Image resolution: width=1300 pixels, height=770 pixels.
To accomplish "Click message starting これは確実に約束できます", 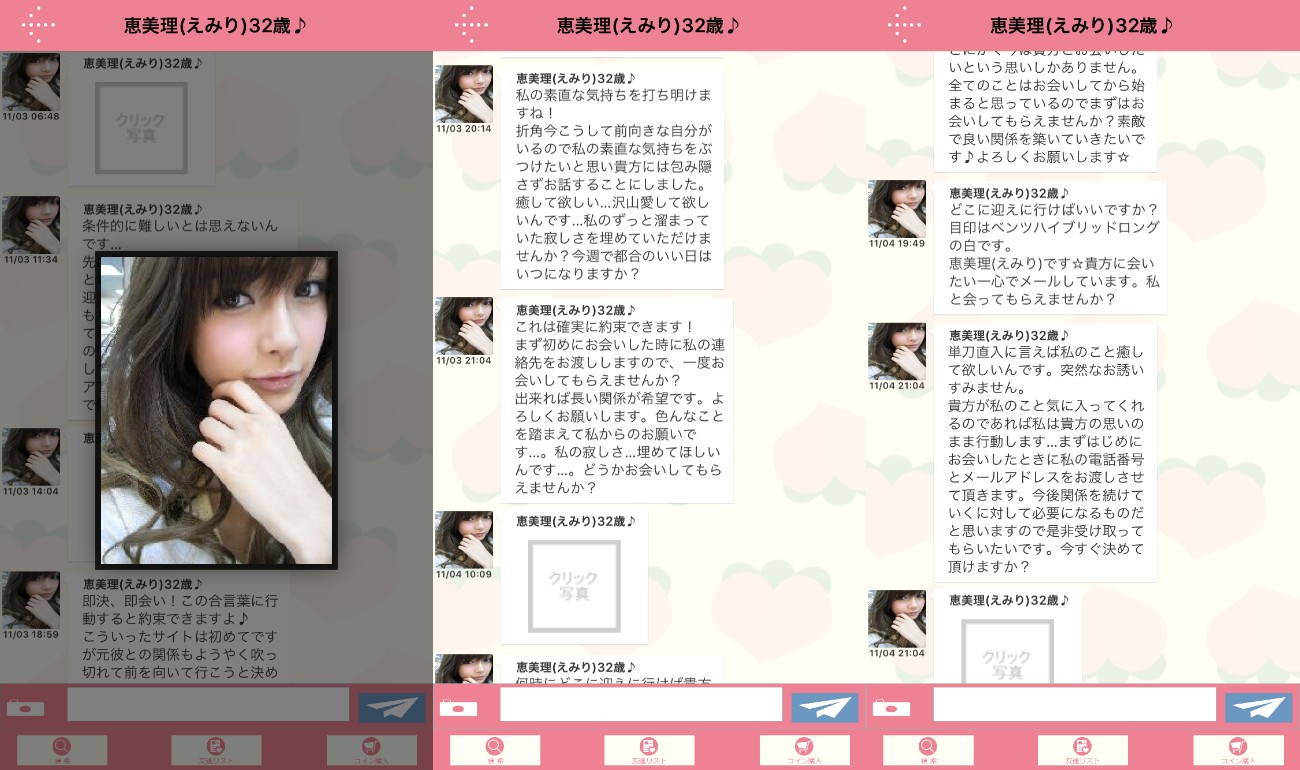I will pos(617,400).
